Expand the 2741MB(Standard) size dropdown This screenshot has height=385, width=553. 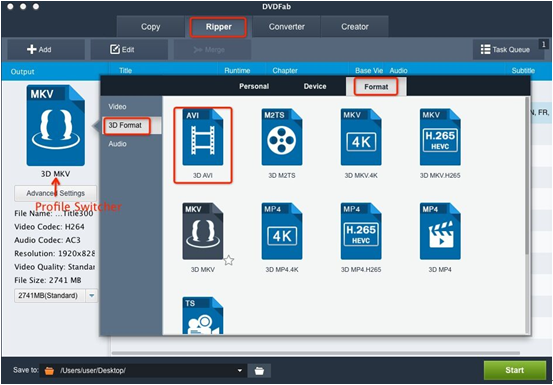(92, 295)
